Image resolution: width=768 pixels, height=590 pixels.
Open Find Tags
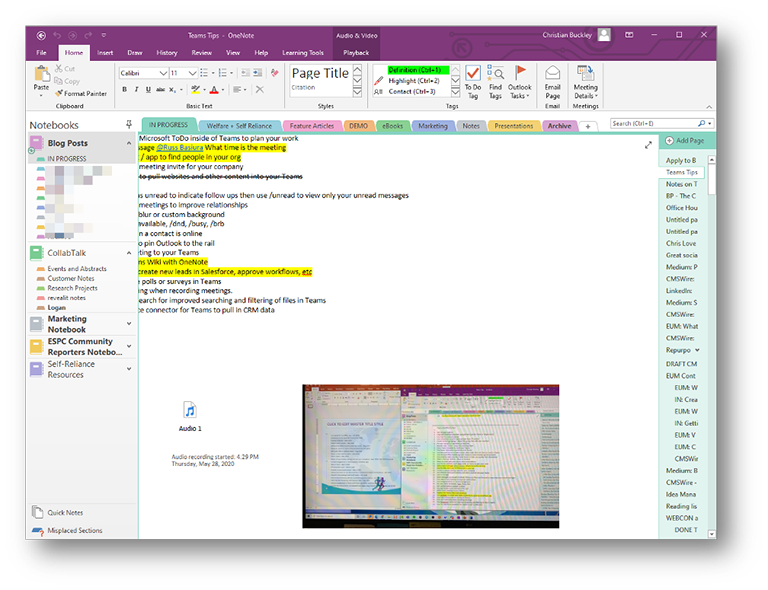point(495,82)
